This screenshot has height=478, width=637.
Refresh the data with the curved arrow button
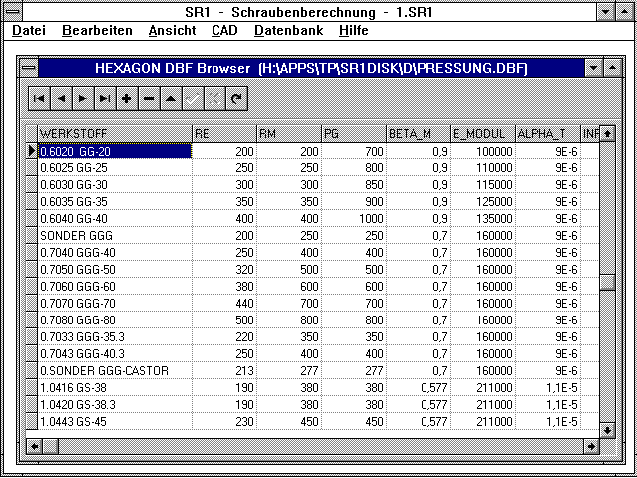(x=236, y=99)
